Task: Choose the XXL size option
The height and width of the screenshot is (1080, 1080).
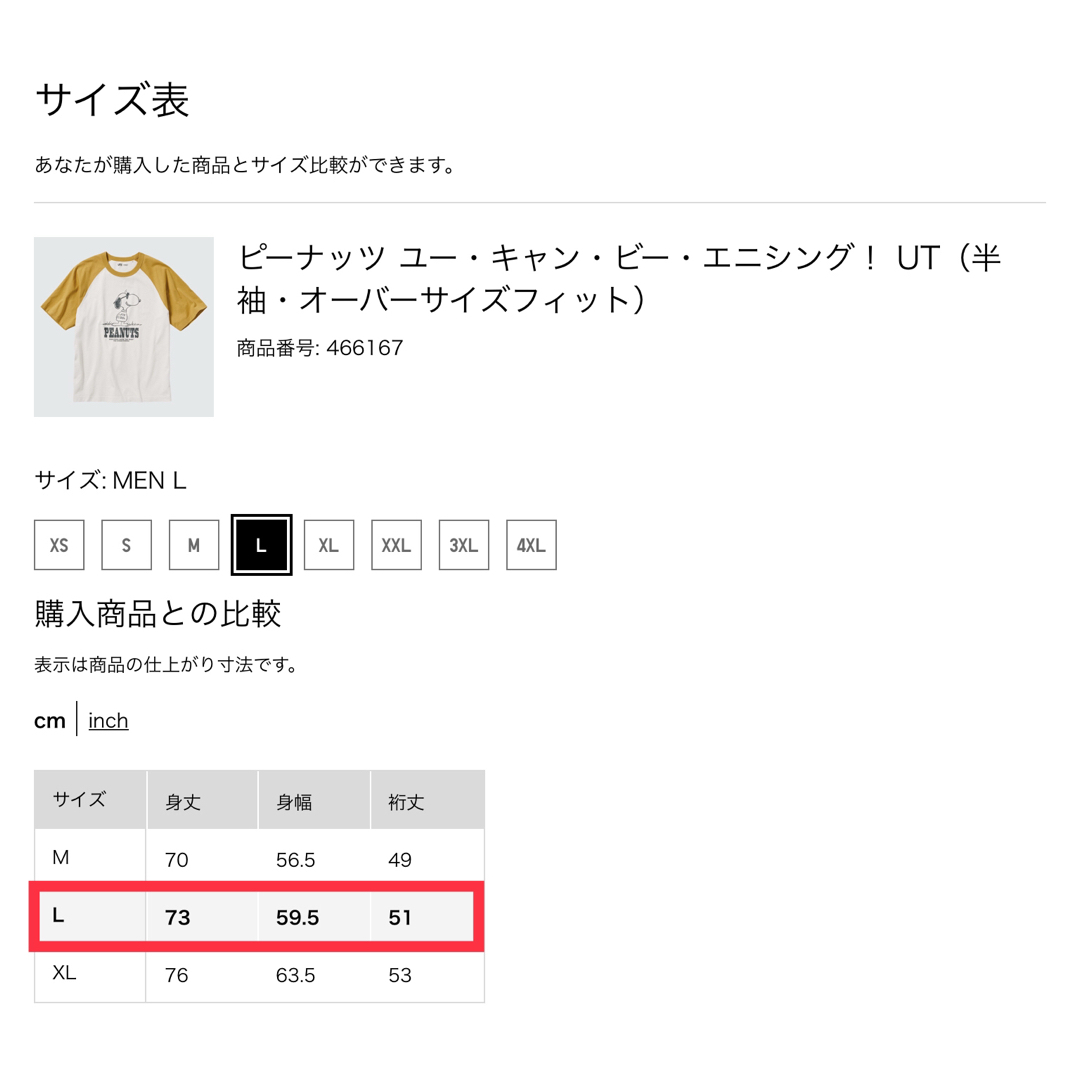Action: [397, 545]
